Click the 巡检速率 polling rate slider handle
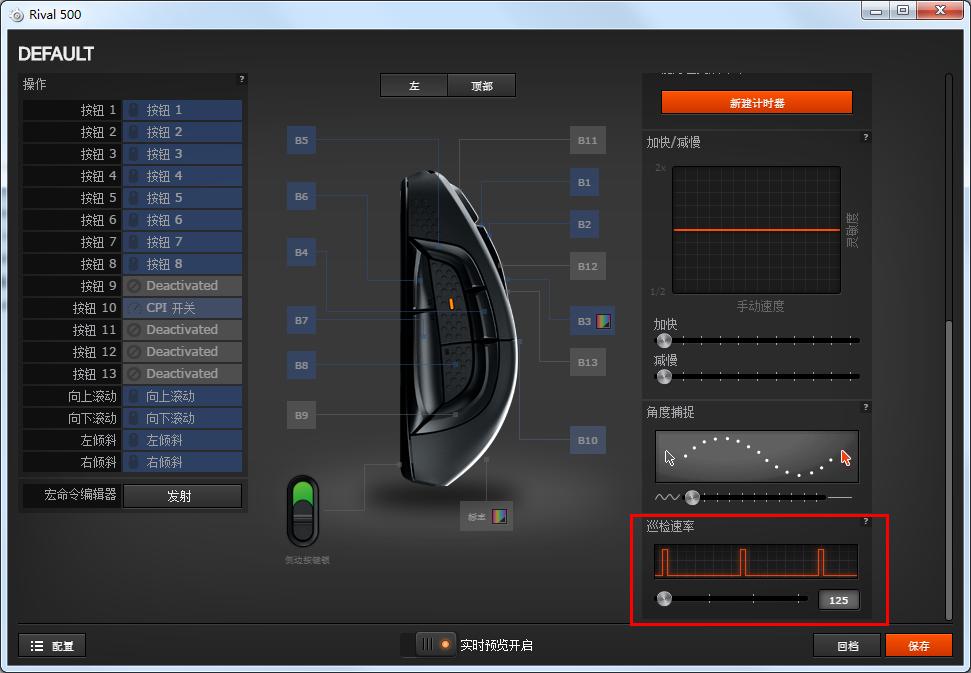The height and width of the screenshot is (673, 971). click(x=664, y=599)
